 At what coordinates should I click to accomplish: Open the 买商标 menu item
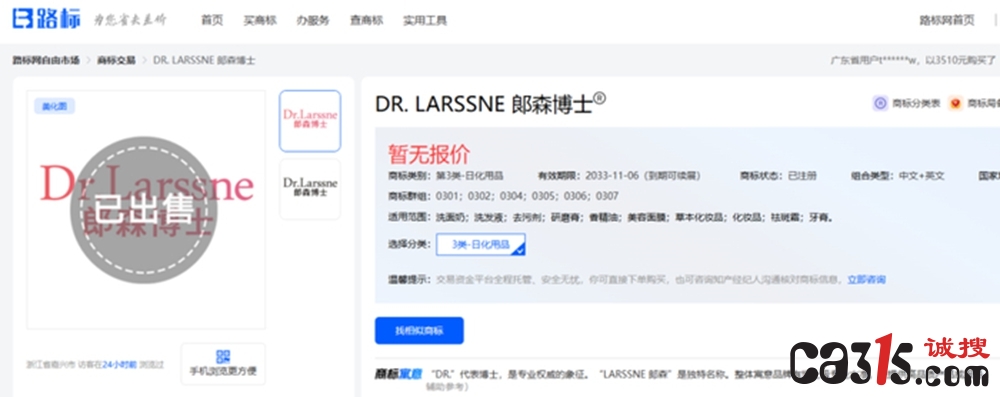pos(260,20)
